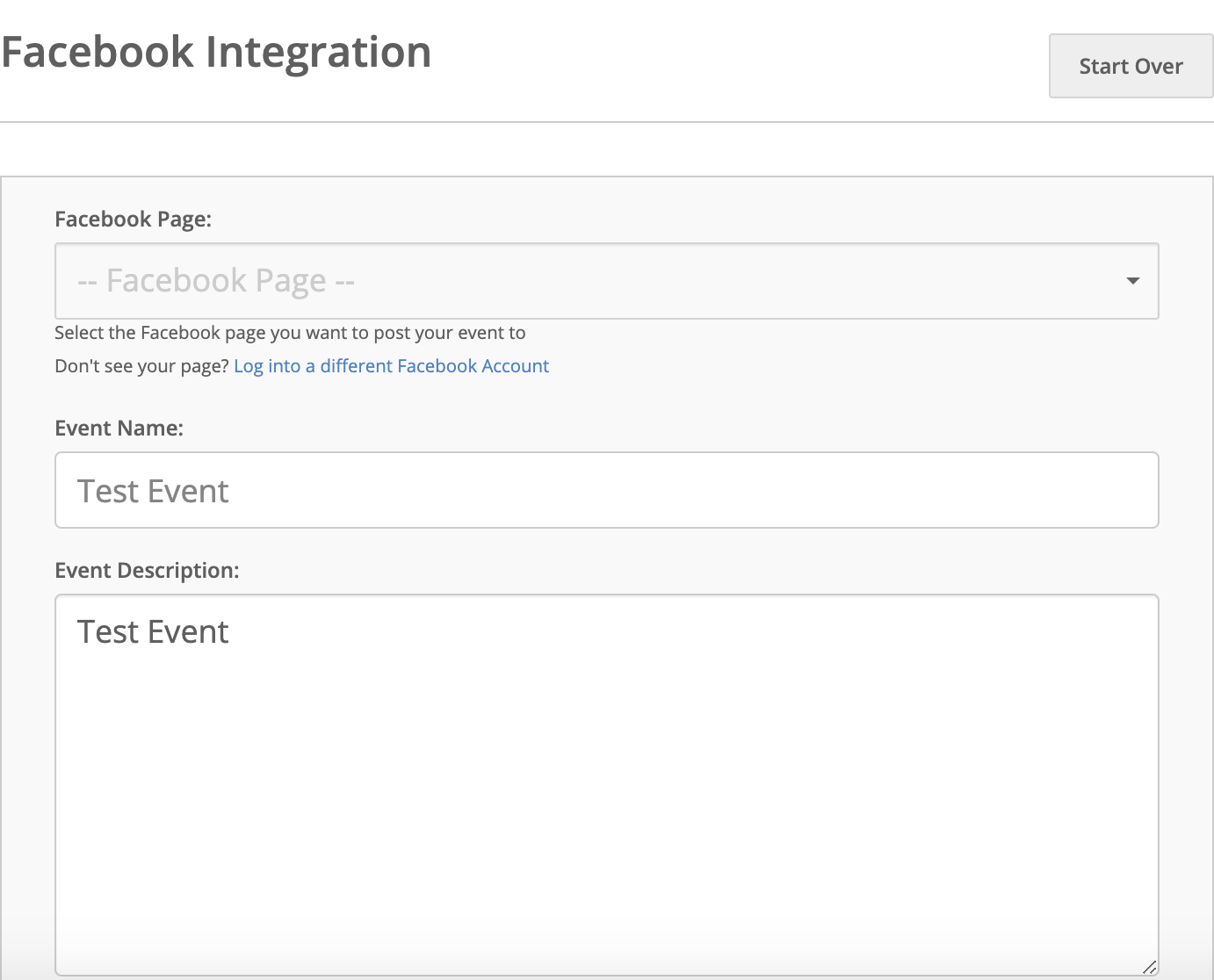Focus the Event Name input field

pyautogui.click(x=607, y=490)
